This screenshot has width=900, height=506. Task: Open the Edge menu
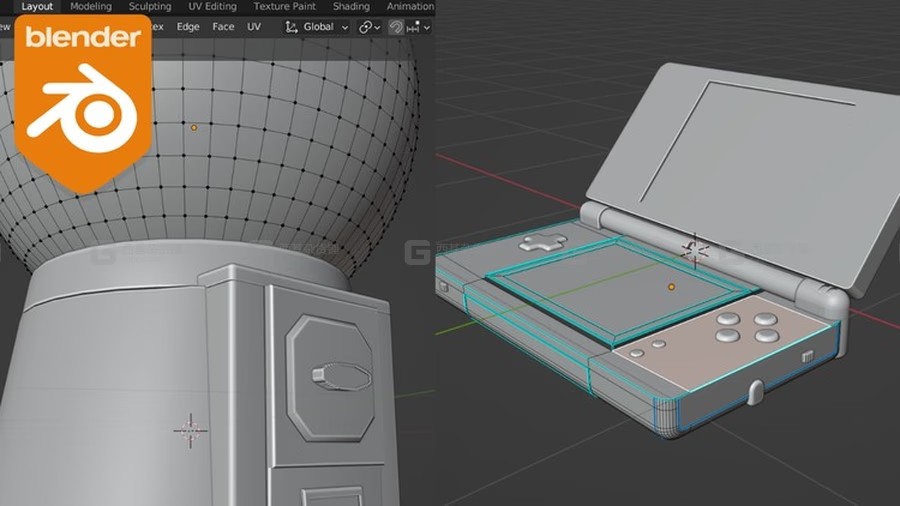pos(188,27)
